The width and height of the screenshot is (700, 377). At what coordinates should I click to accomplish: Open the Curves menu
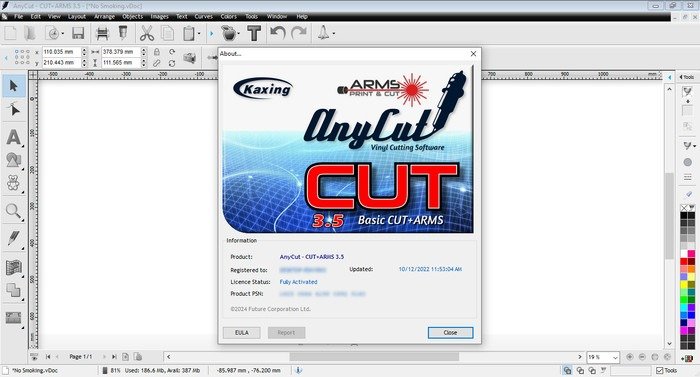(204, 17)
